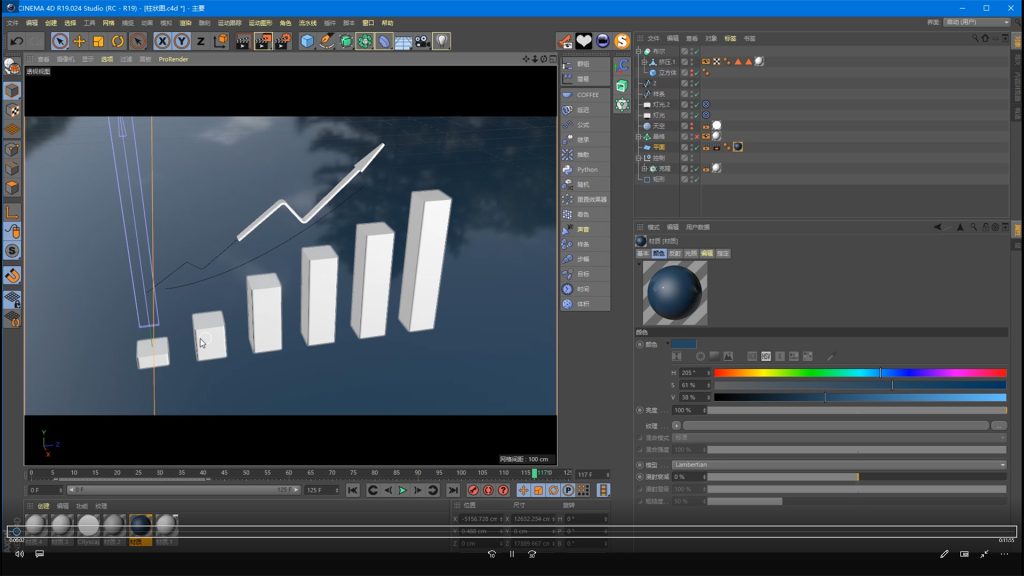Toggle the radio button beside 颜色 color
This screenshot has height=576, width=1024.
click(x=639, y=344)
